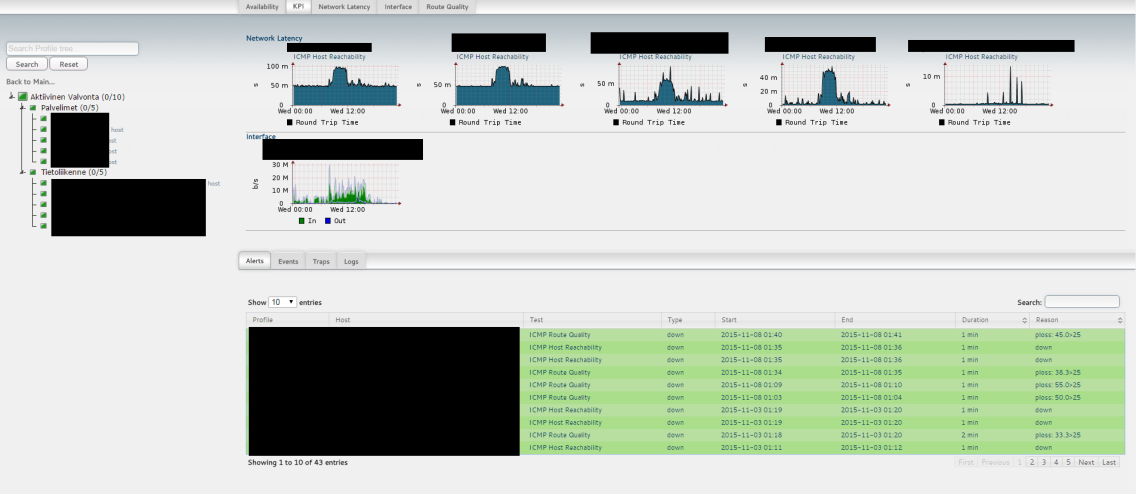Image resolution: width=1136 pixels, height=494 pixels.
Task: Focus the Search Profile tree field
Action: 72,49
